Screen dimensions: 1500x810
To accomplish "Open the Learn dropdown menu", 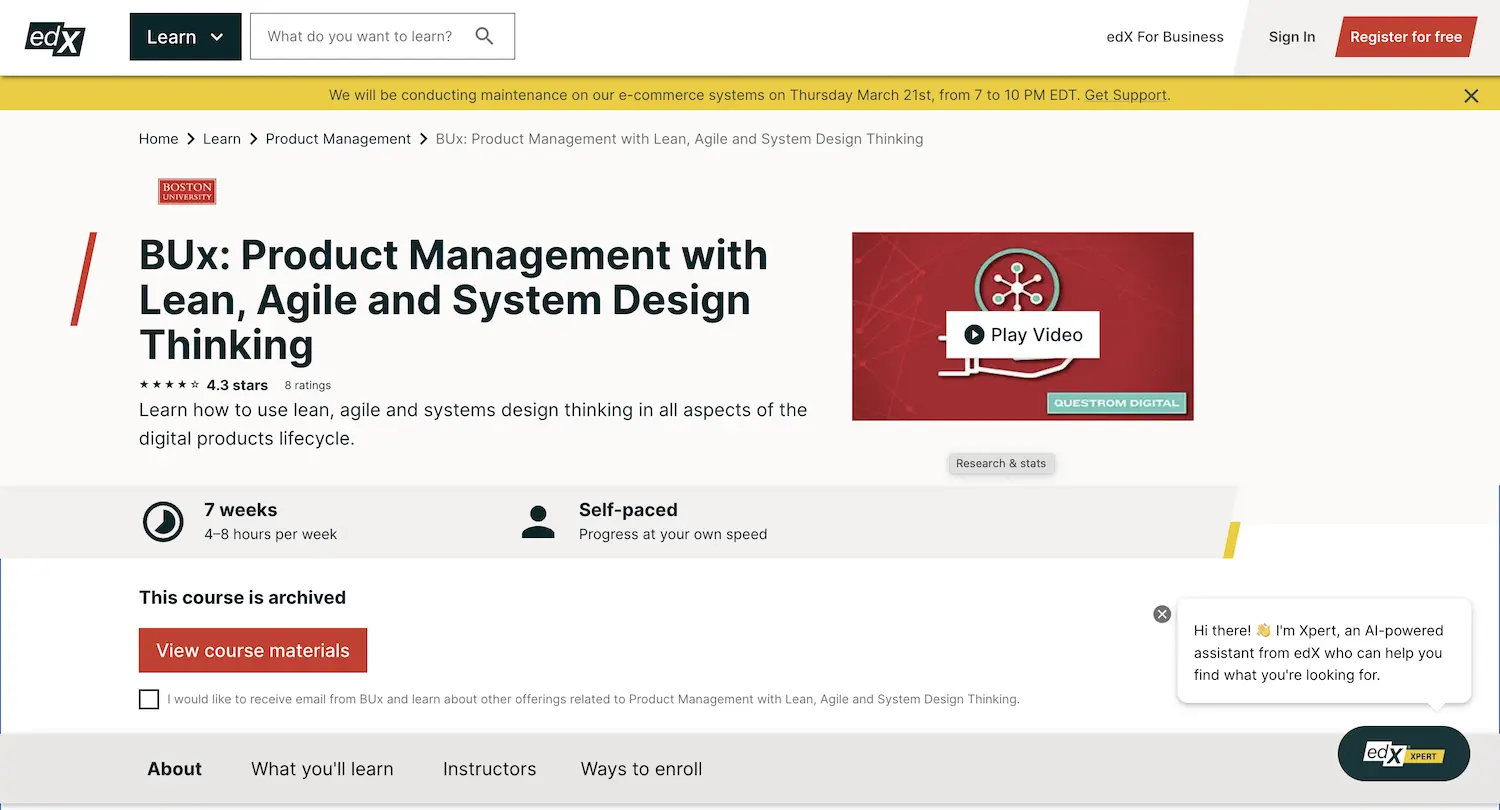I will [x=185, y=37].
